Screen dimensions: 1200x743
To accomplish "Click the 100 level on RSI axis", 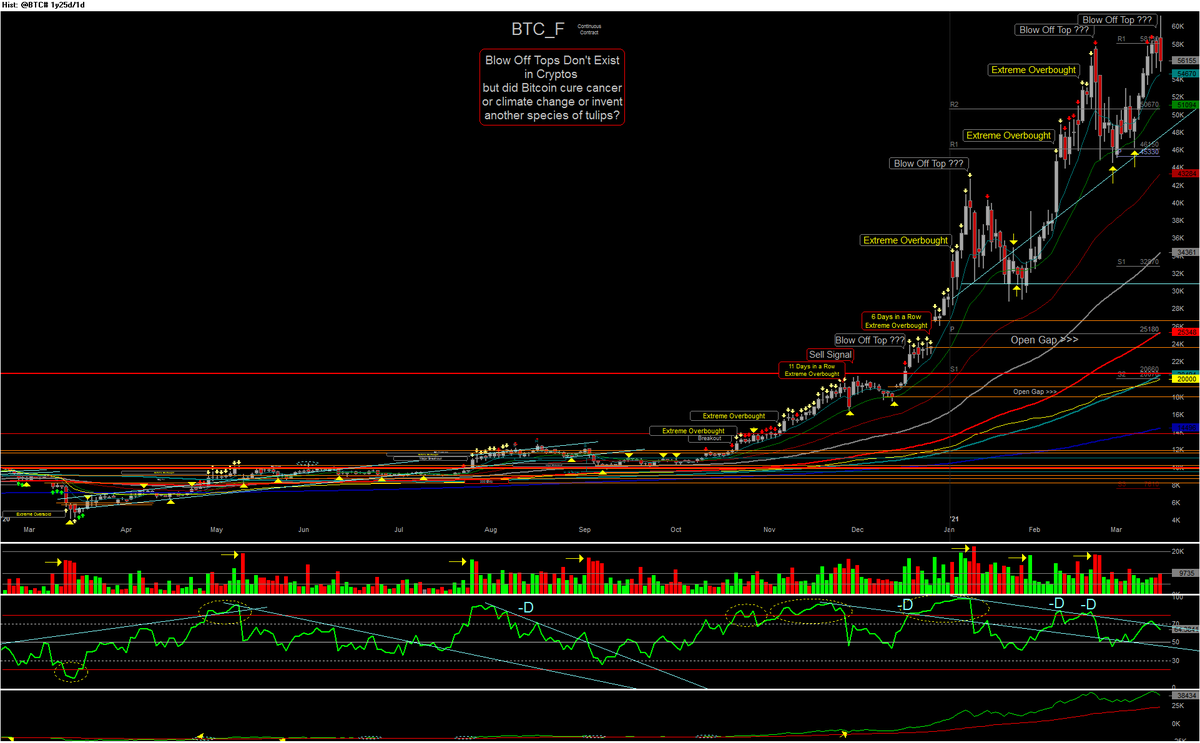I will [x=1177, y=597].
